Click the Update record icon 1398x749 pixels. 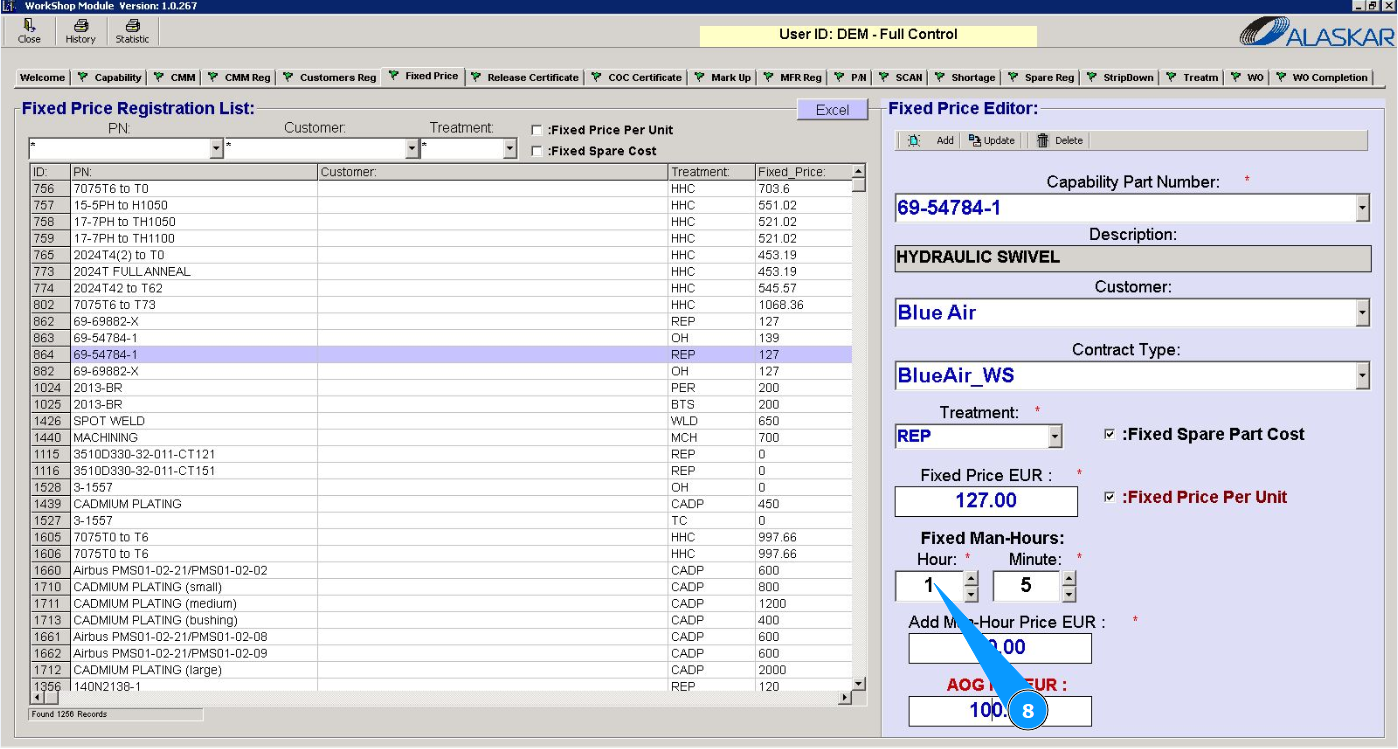tap(975, 141)
